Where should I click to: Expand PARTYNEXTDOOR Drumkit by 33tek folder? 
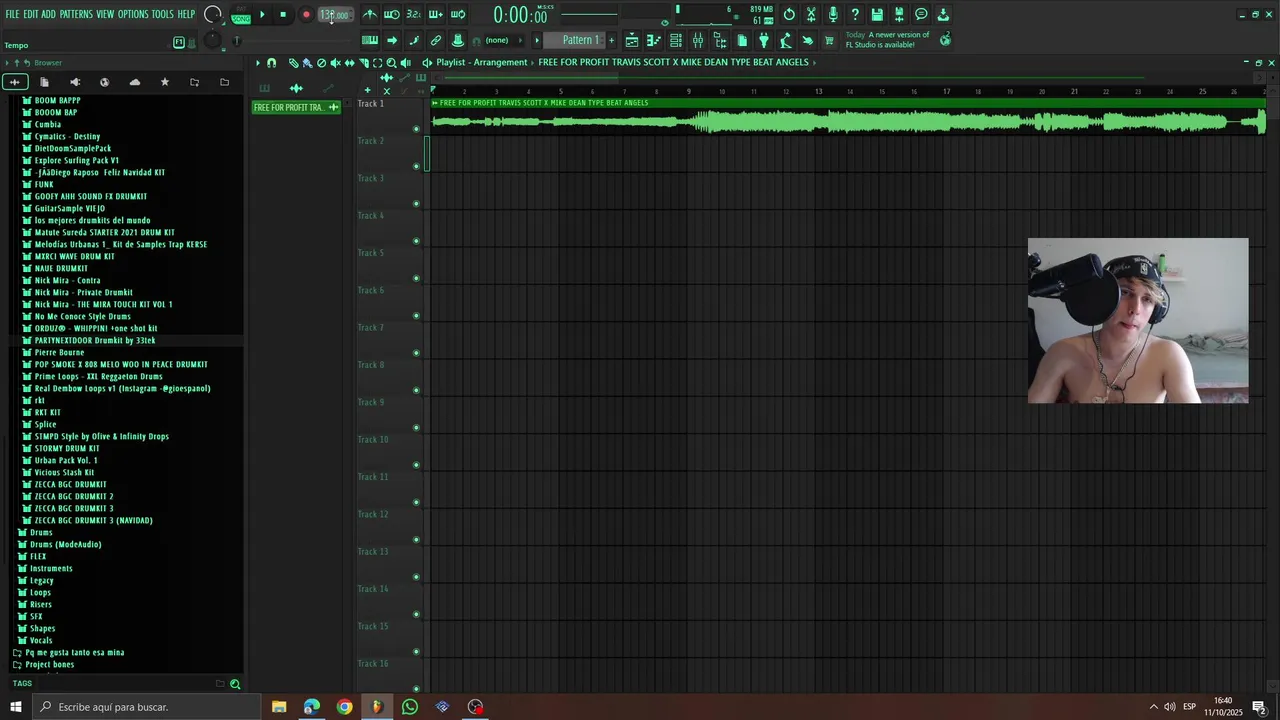click(95, 340)
